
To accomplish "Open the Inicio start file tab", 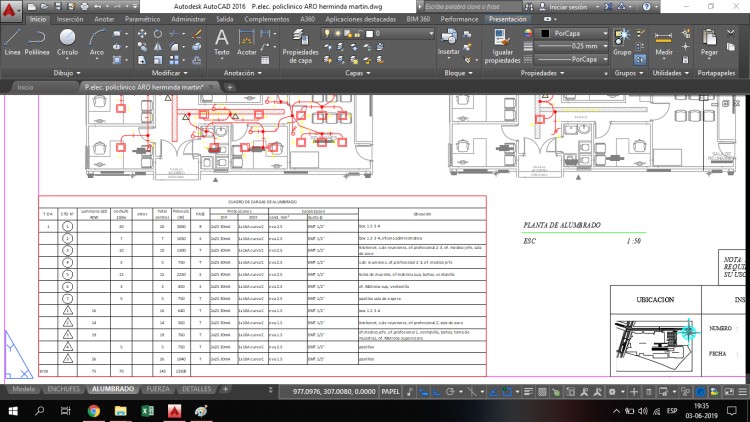I will coord(25,87).
